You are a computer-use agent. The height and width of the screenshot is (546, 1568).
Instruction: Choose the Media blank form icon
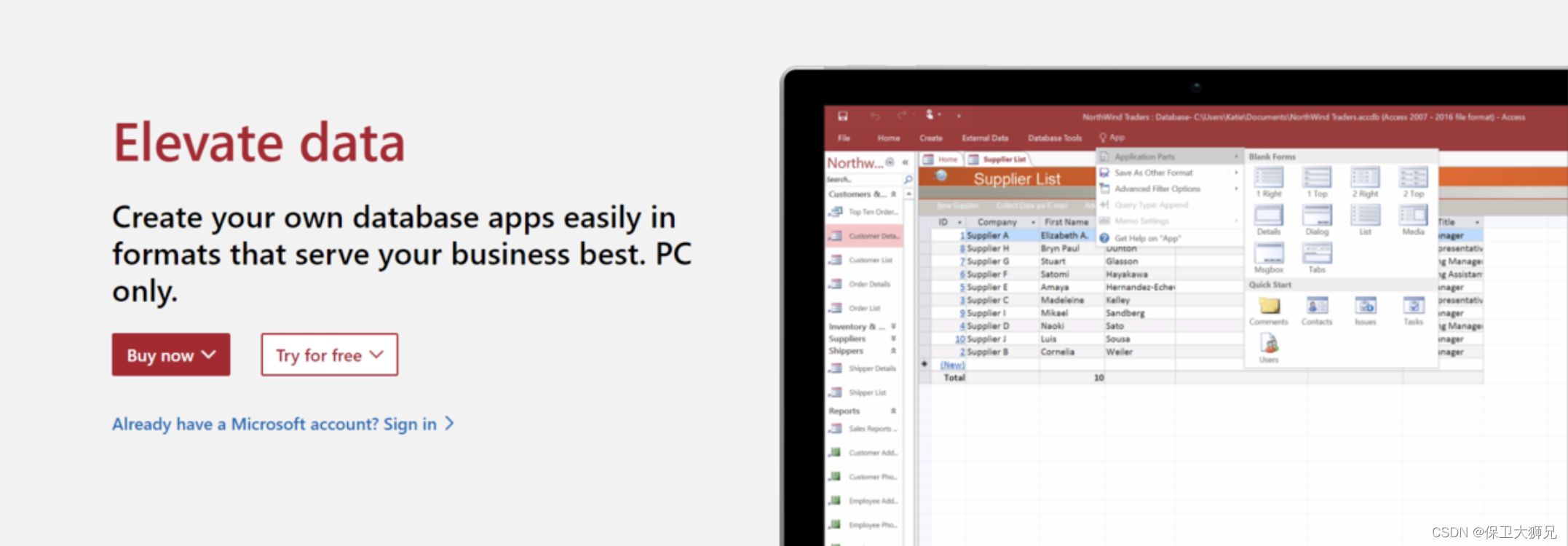[x=1413, y=220]
